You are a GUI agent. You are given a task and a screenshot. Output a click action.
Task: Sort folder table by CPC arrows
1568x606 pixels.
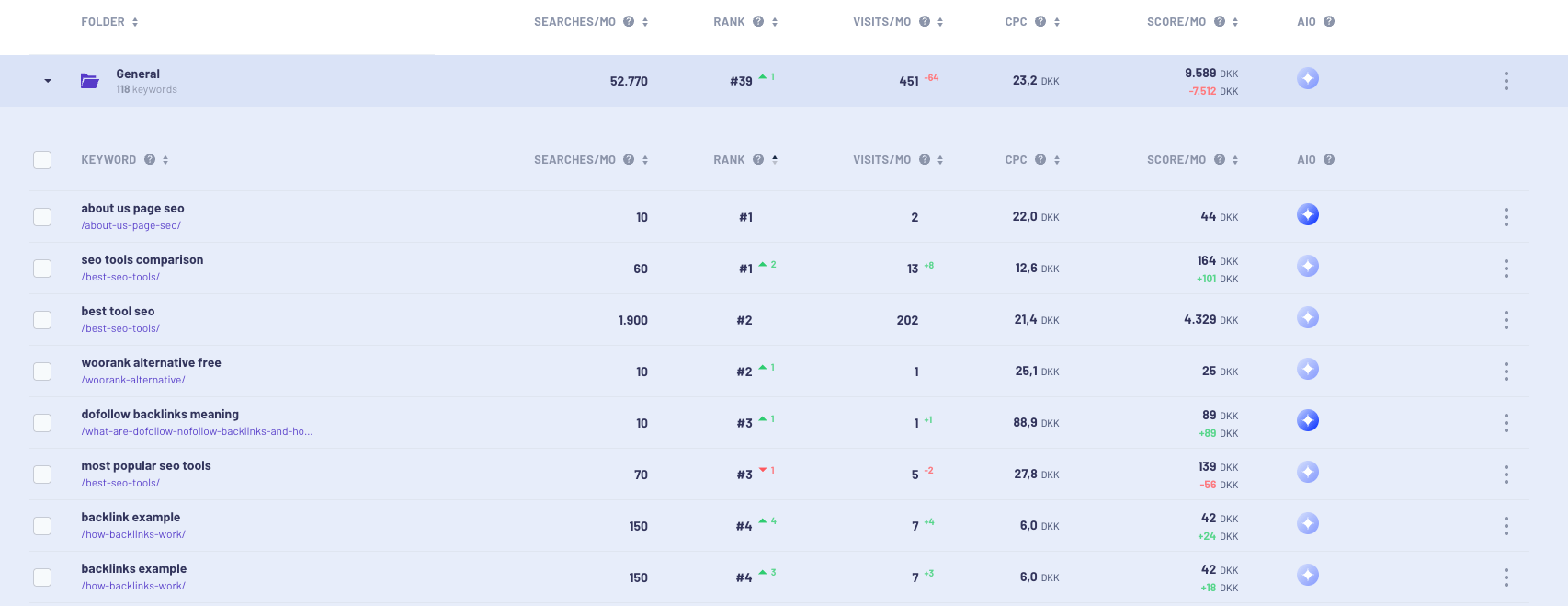point(1057,22)
